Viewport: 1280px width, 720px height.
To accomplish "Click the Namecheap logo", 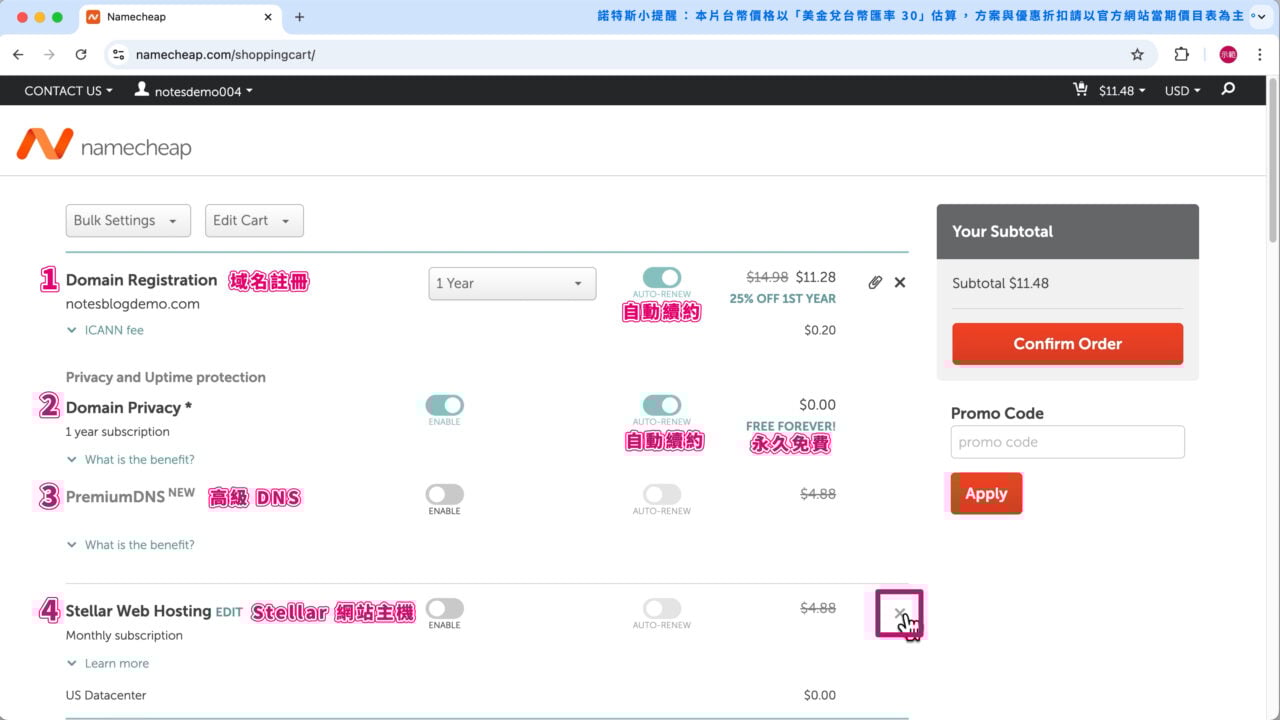I will 103,143.
